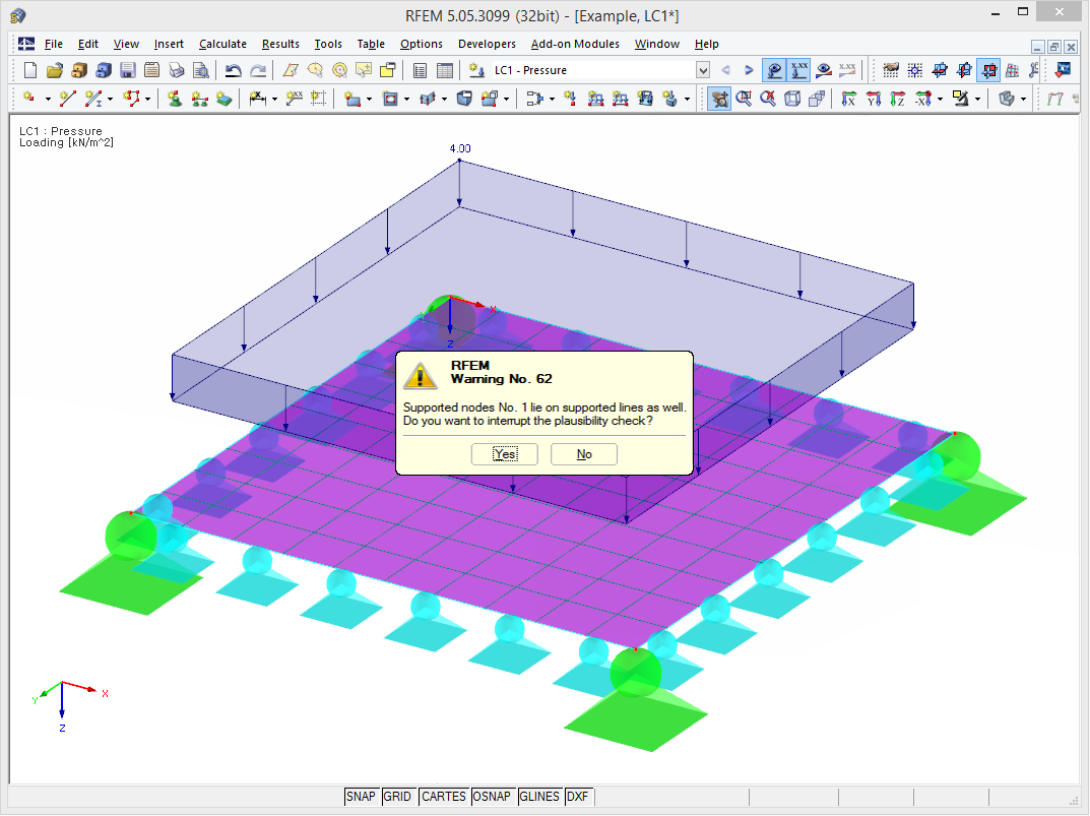This screenshot has height=816, width=1090.
Task: Toggle SNAP in the status bar
Action: click(x=360, y=797)
